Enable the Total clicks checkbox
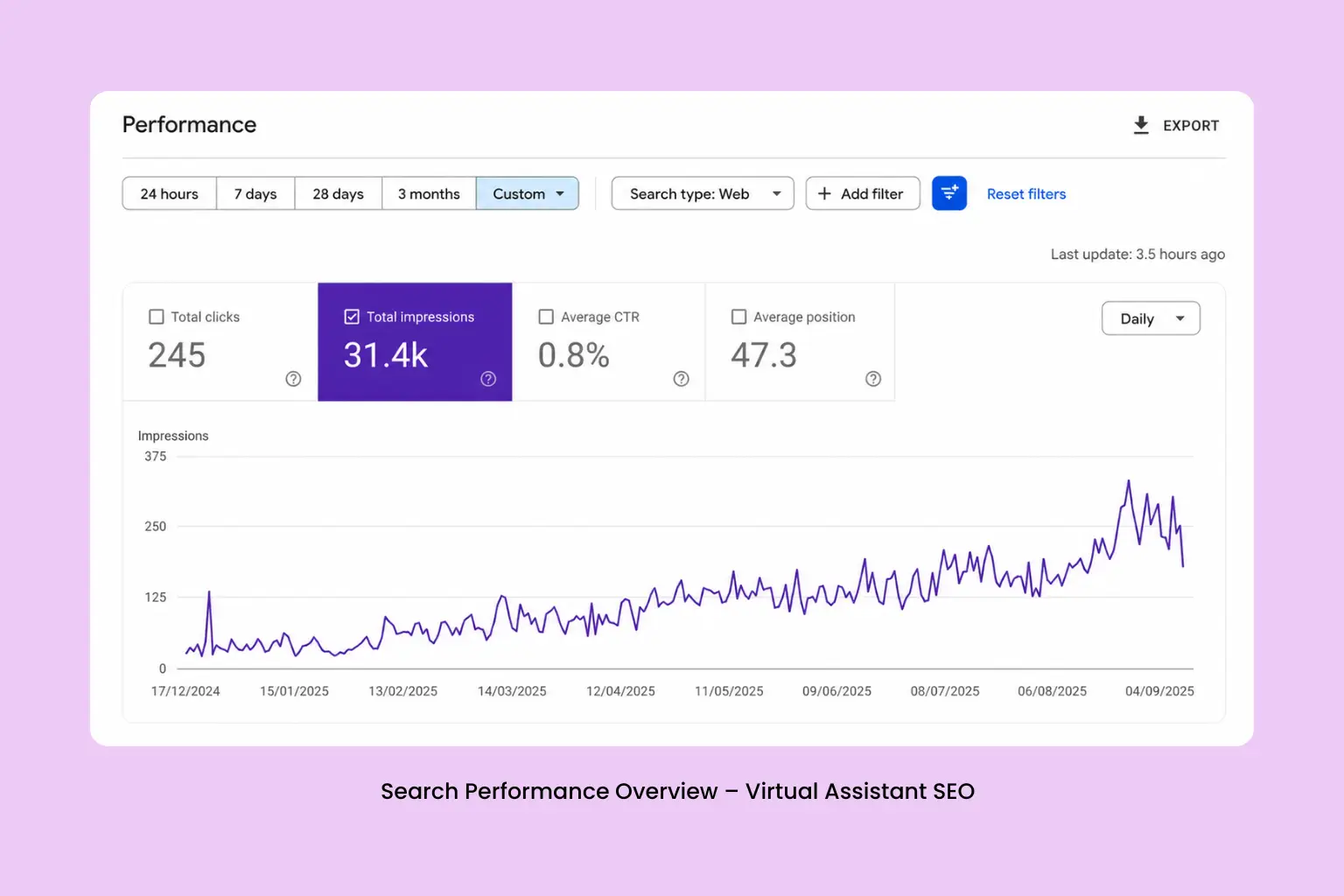Image resolution: width=1344 pixels, height=896 pixels. point(157,317)
